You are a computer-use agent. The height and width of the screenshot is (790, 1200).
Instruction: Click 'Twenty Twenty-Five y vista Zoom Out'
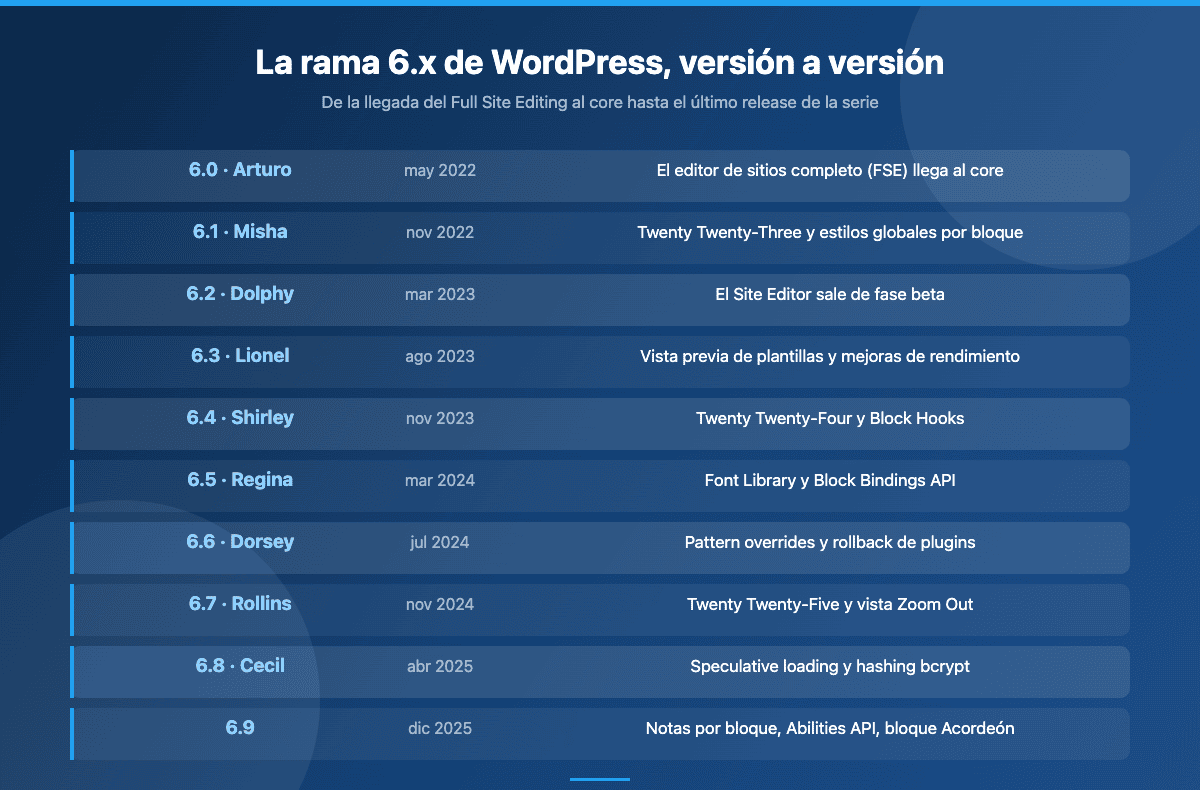pyautogui.click(x=830, y=605)
